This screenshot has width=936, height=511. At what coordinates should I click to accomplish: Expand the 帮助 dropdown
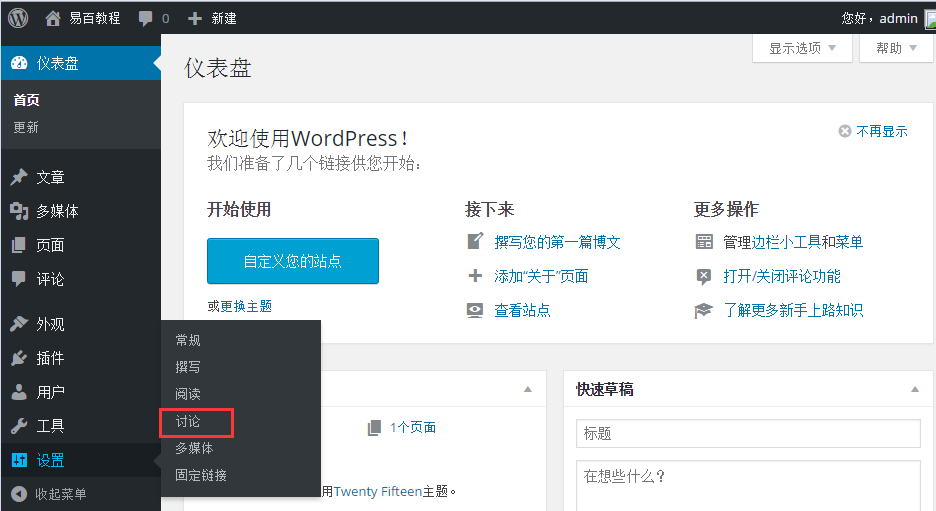896,48
